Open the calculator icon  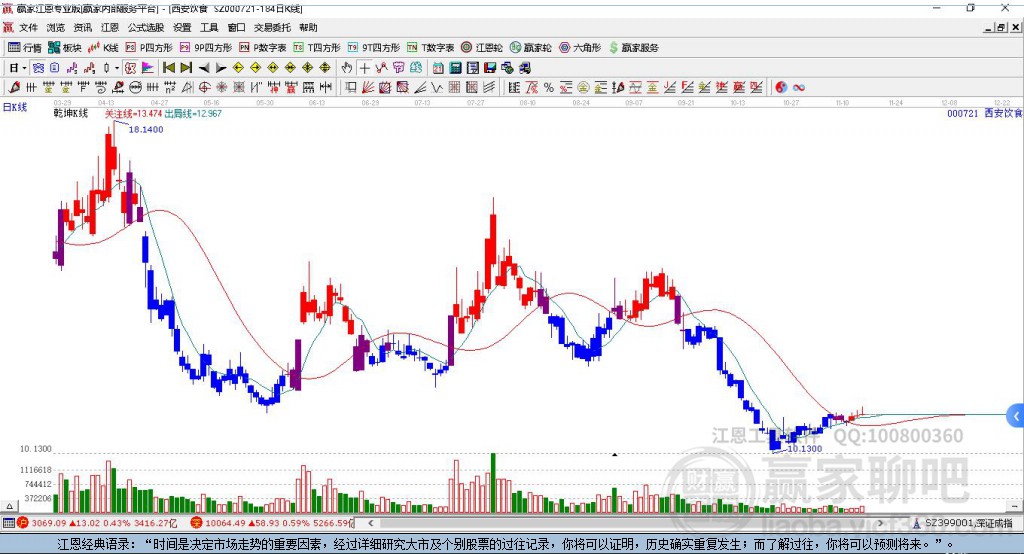click(x=455, y=68)
